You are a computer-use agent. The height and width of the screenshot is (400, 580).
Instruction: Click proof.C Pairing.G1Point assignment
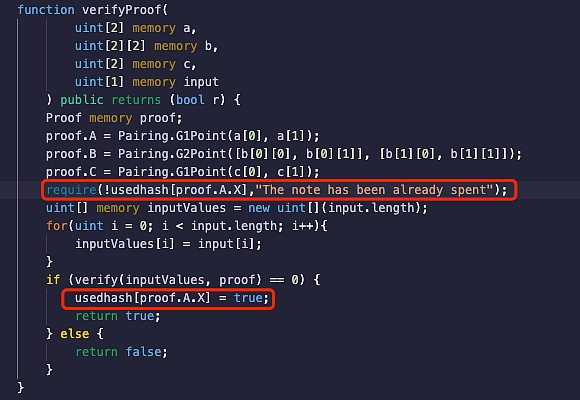pyautogui.click(x=183, y=172)
